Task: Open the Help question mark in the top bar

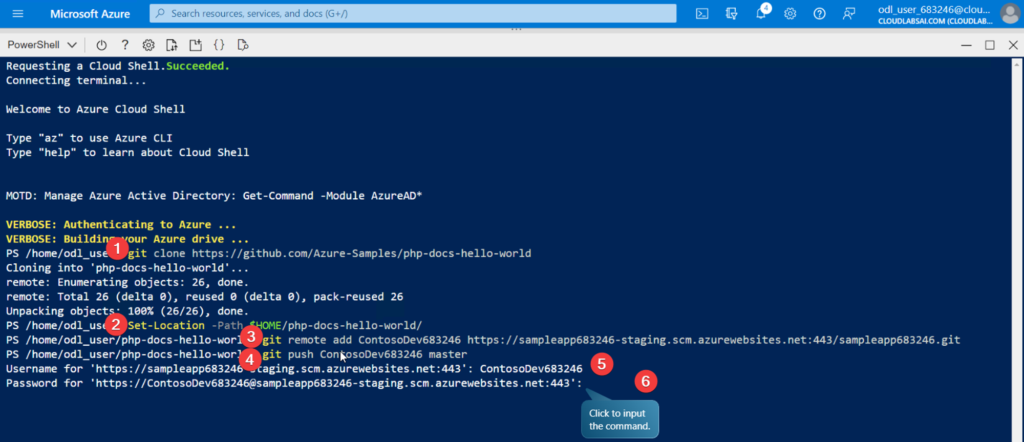Action: pyautogui.click(x=820, y=14)
